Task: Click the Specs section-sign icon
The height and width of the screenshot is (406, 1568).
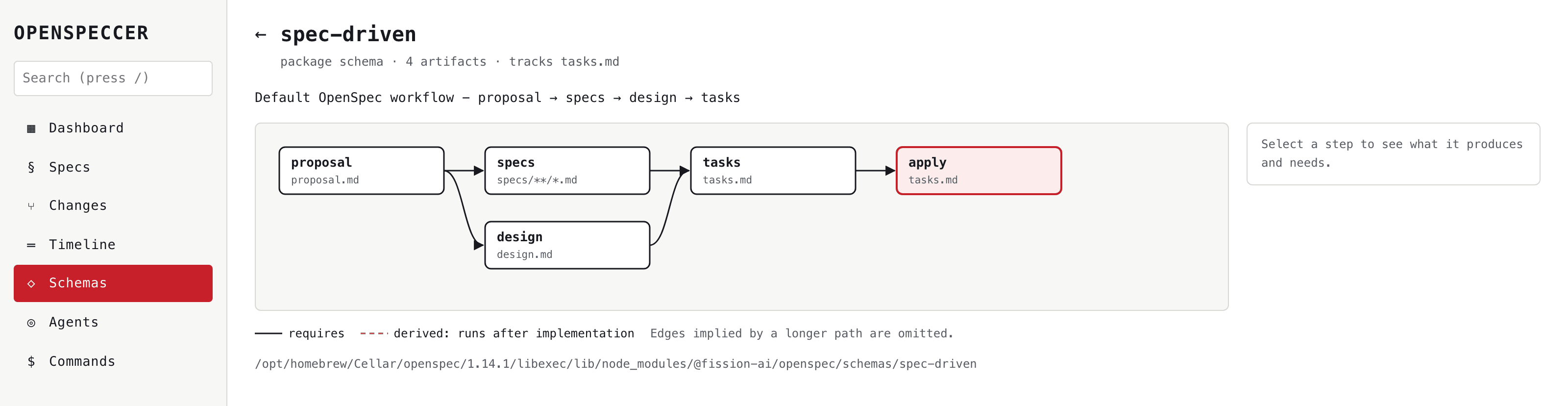Action: click(31, 167)
